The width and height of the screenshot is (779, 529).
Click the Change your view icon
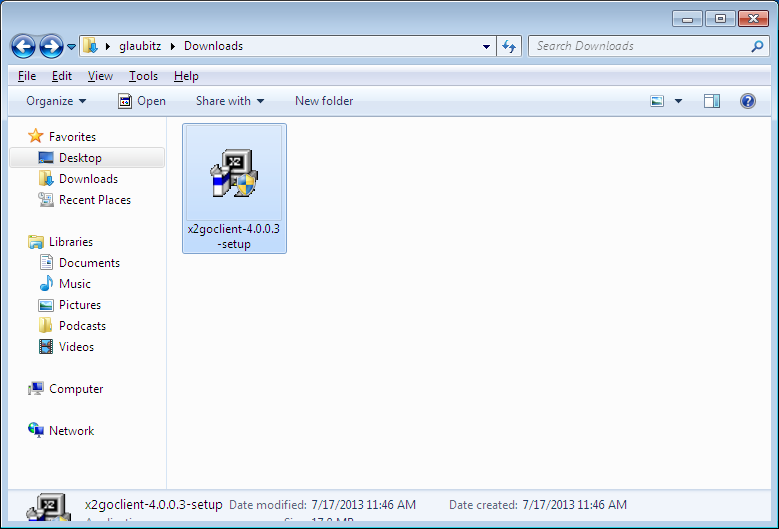[657, 101]
